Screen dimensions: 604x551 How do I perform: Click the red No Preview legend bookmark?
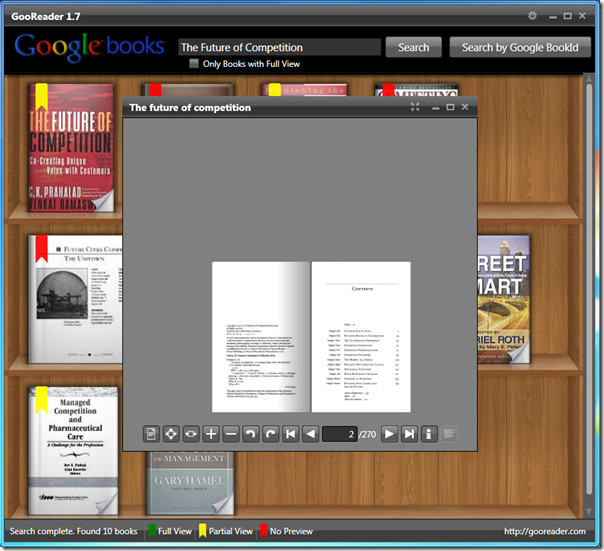tap(264, 531)
